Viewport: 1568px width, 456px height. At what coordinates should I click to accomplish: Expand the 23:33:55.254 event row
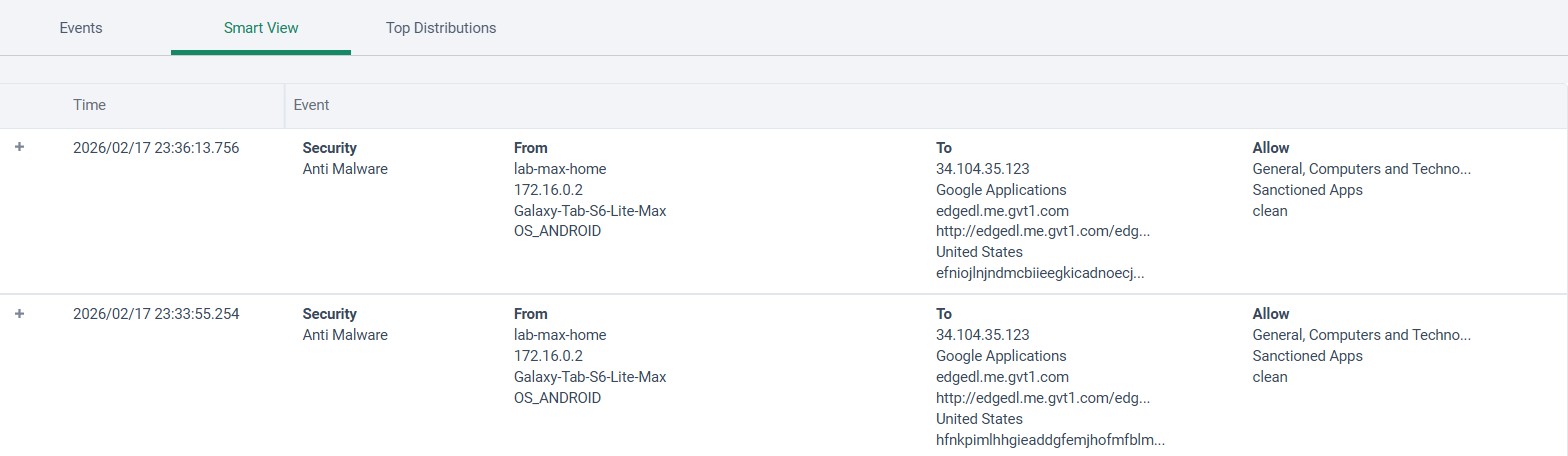(x=20, y=313)
